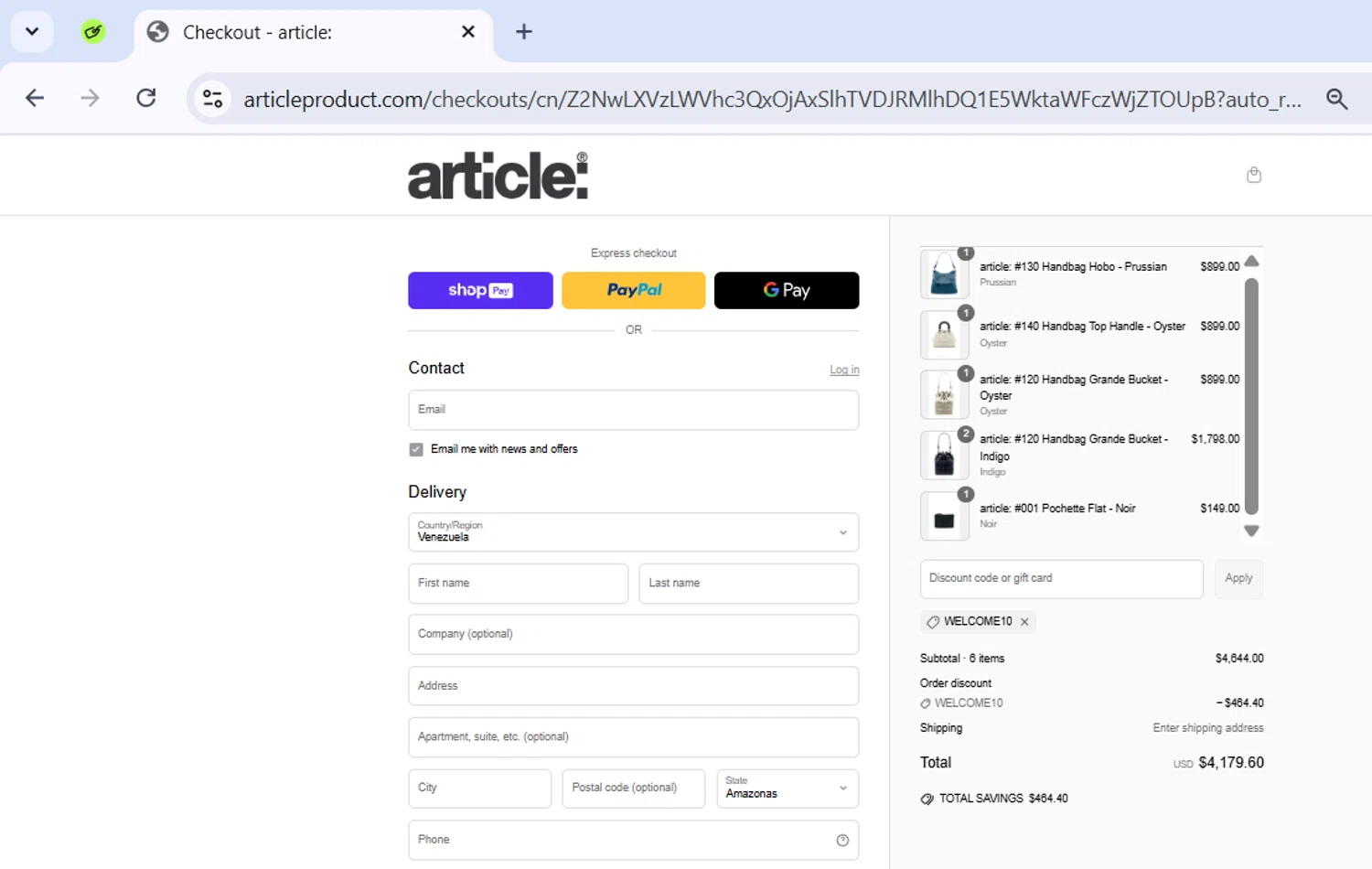Click the order summary scrollbar
The height and width of the screenshot is (869, 1372).
click(x=1252, y=396)
